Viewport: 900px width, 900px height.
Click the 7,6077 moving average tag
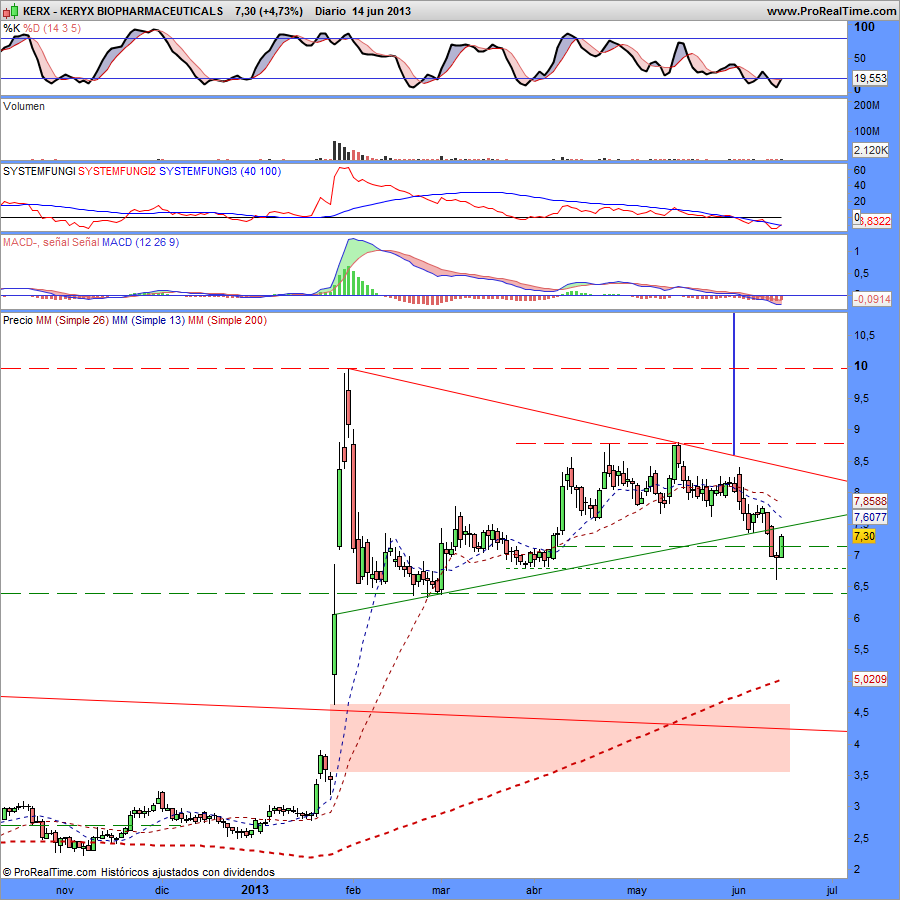point(870,517)
